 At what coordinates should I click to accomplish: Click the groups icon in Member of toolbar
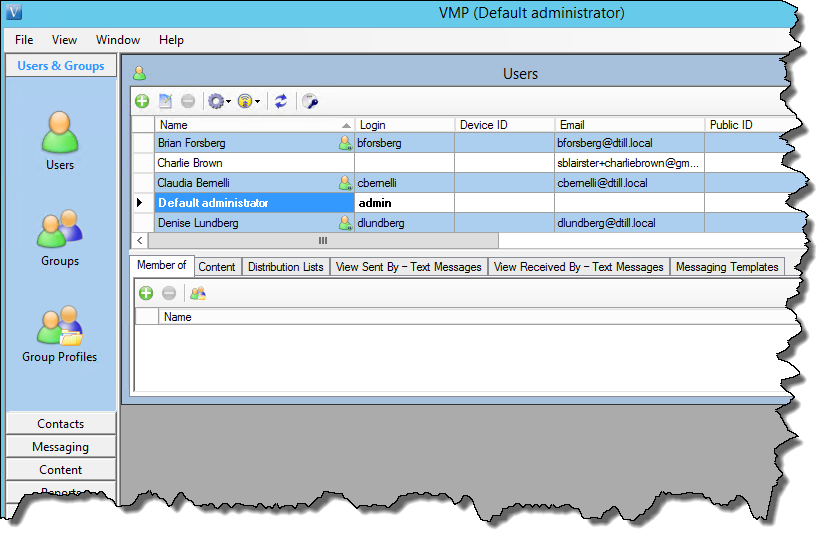pyautogui.click(x=198, y=293)
